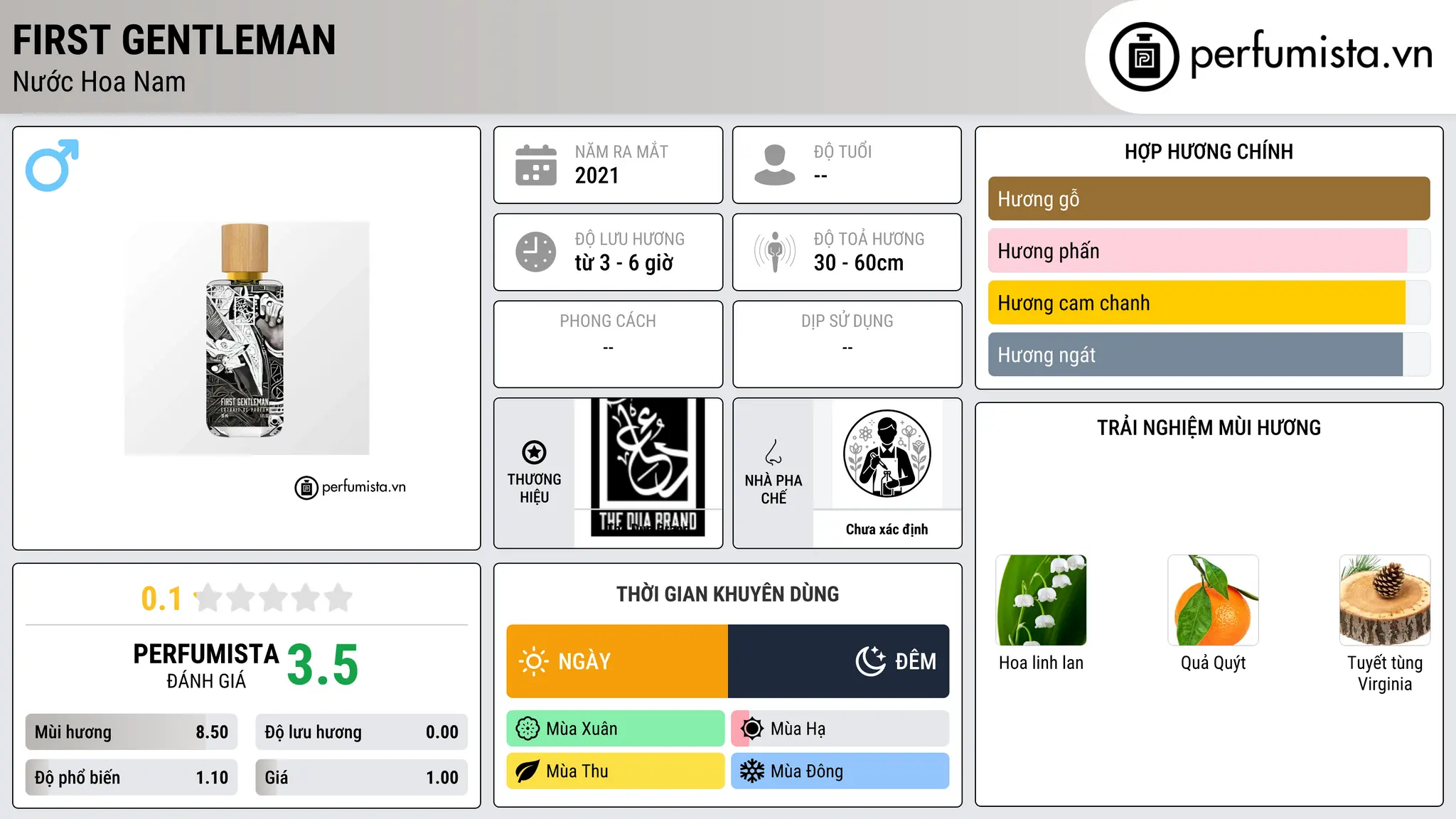This screenshot has height=819, width=1456.
Task: Select the Quả Quýt note image
Action: coord(1213,600)
